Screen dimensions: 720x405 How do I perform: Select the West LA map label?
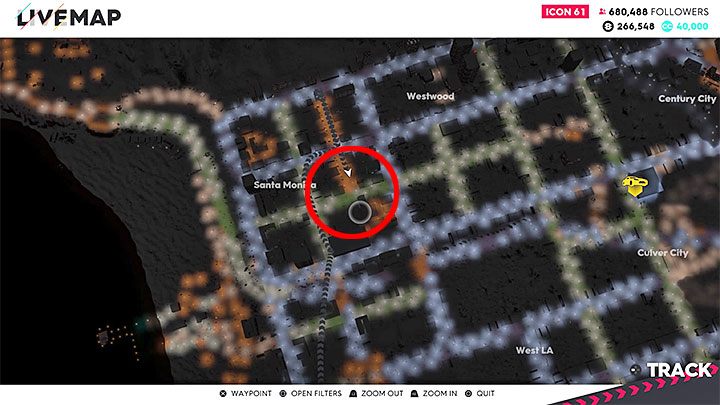click(537, 350)
